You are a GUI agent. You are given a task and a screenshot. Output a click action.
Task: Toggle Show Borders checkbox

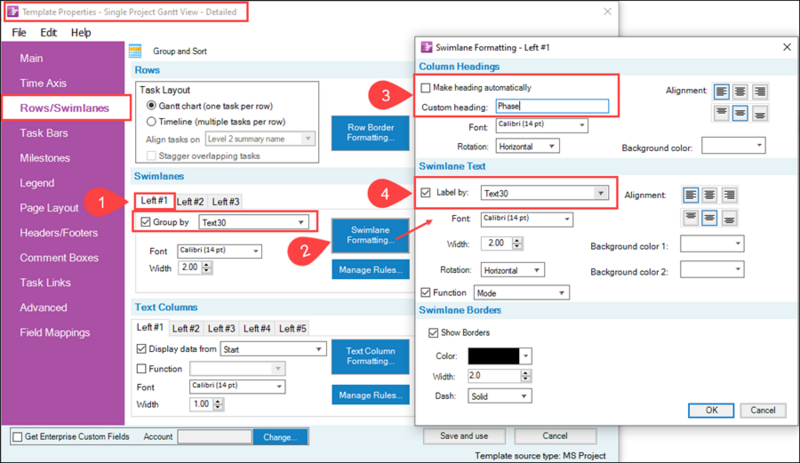coord(433,333)
